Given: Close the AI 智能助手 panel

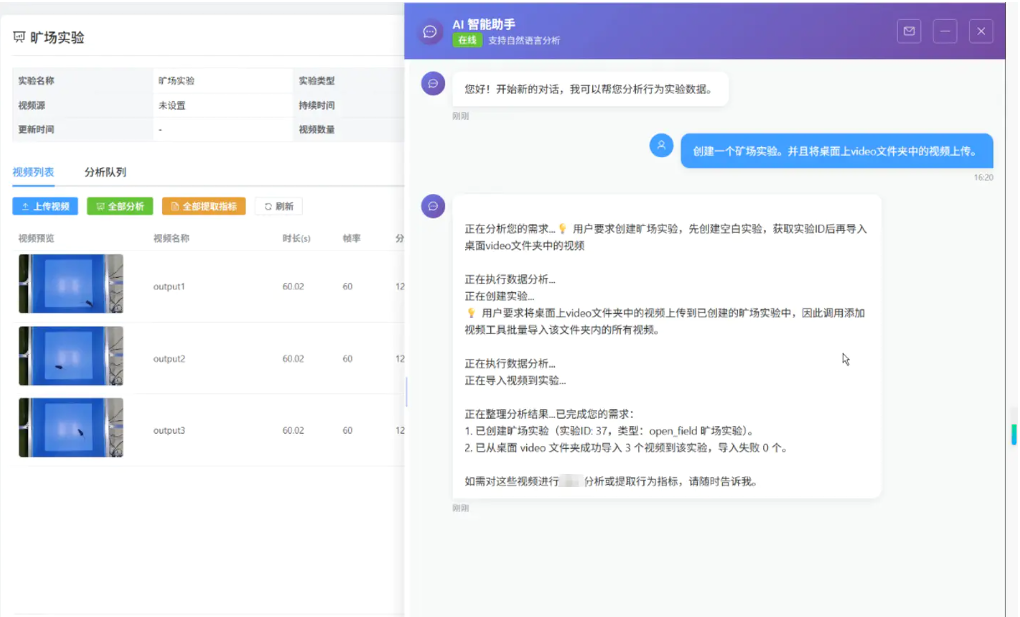Looking at the screenshot, I should pos(981,31).
